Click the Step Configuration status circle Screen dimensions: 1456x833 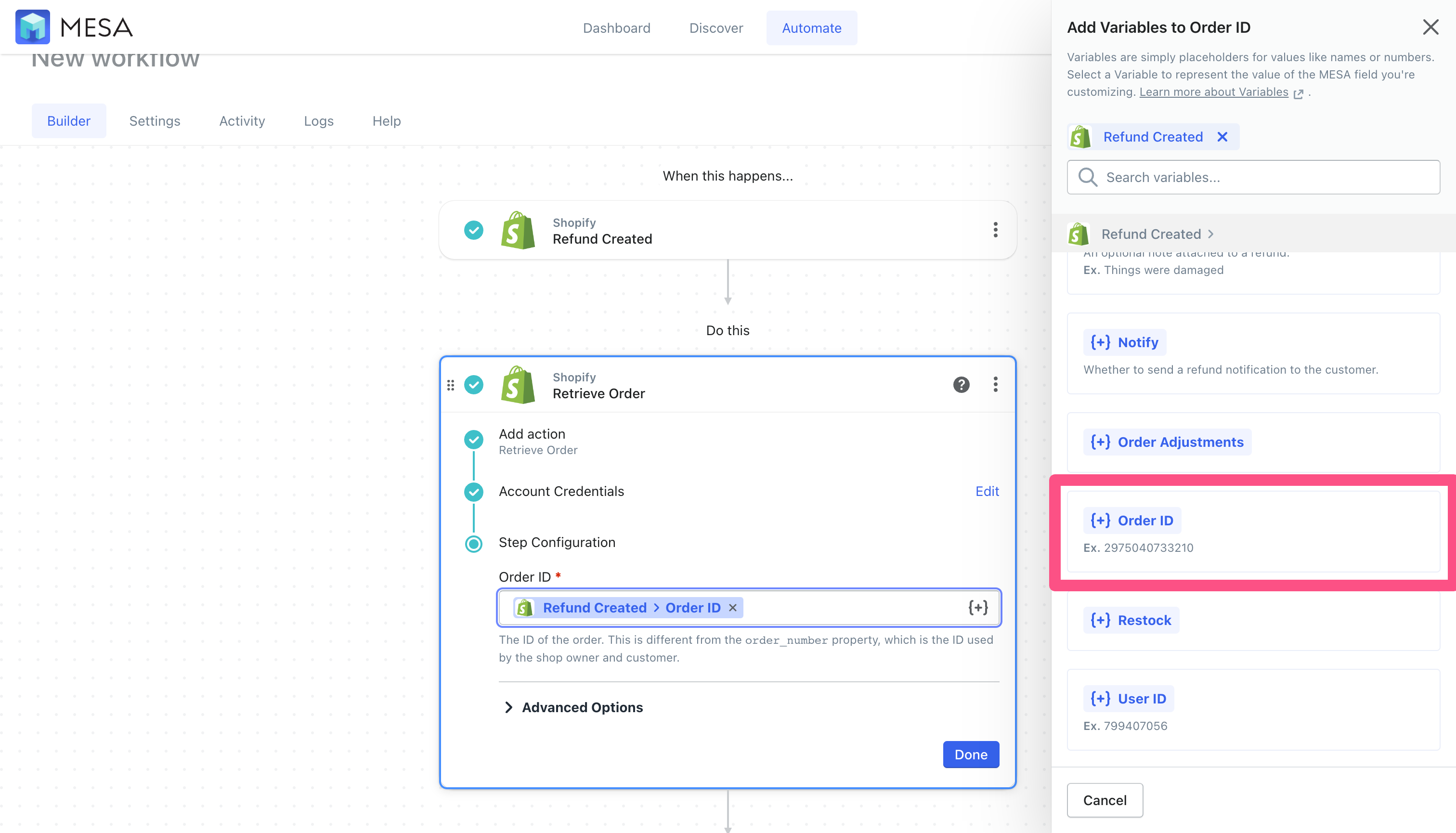coord(474,544)
